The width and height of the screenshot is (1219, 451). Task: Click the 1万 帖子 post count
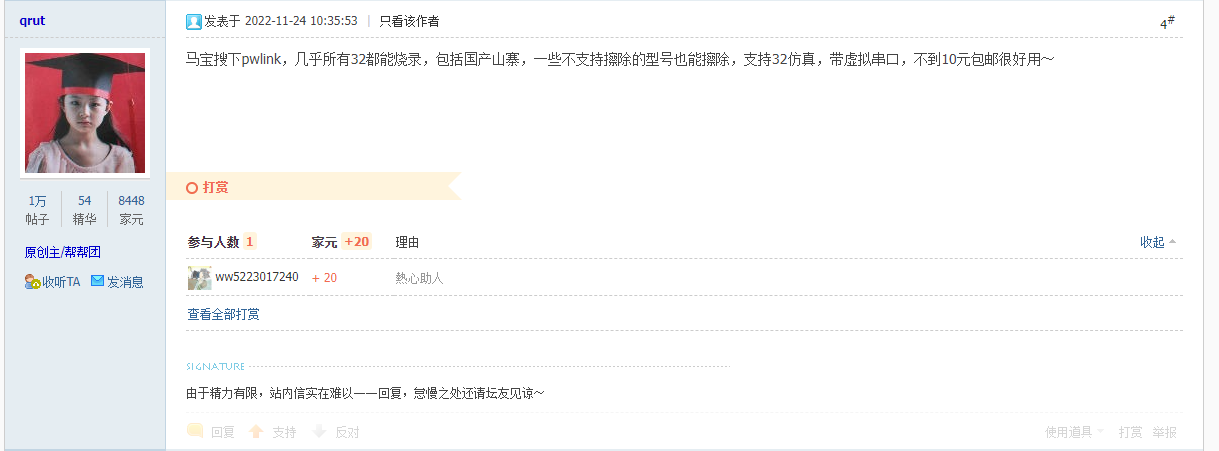click(37, 210)
